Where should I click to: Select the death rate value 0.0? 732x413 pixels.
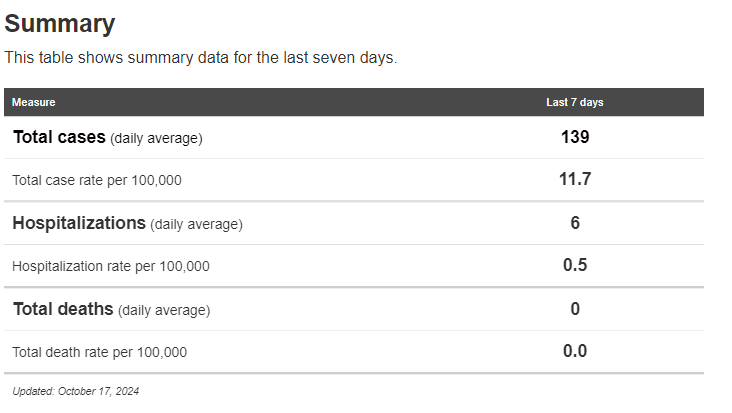pyautogui.click(x=575, y=351)
